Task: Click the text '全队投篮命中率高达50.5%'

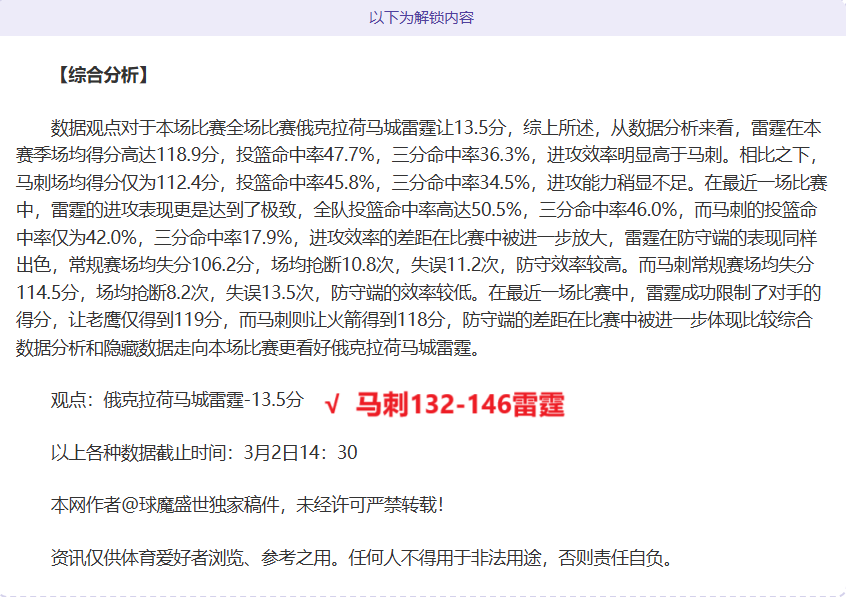Action: pyautogui.click(x=417, y=210)
